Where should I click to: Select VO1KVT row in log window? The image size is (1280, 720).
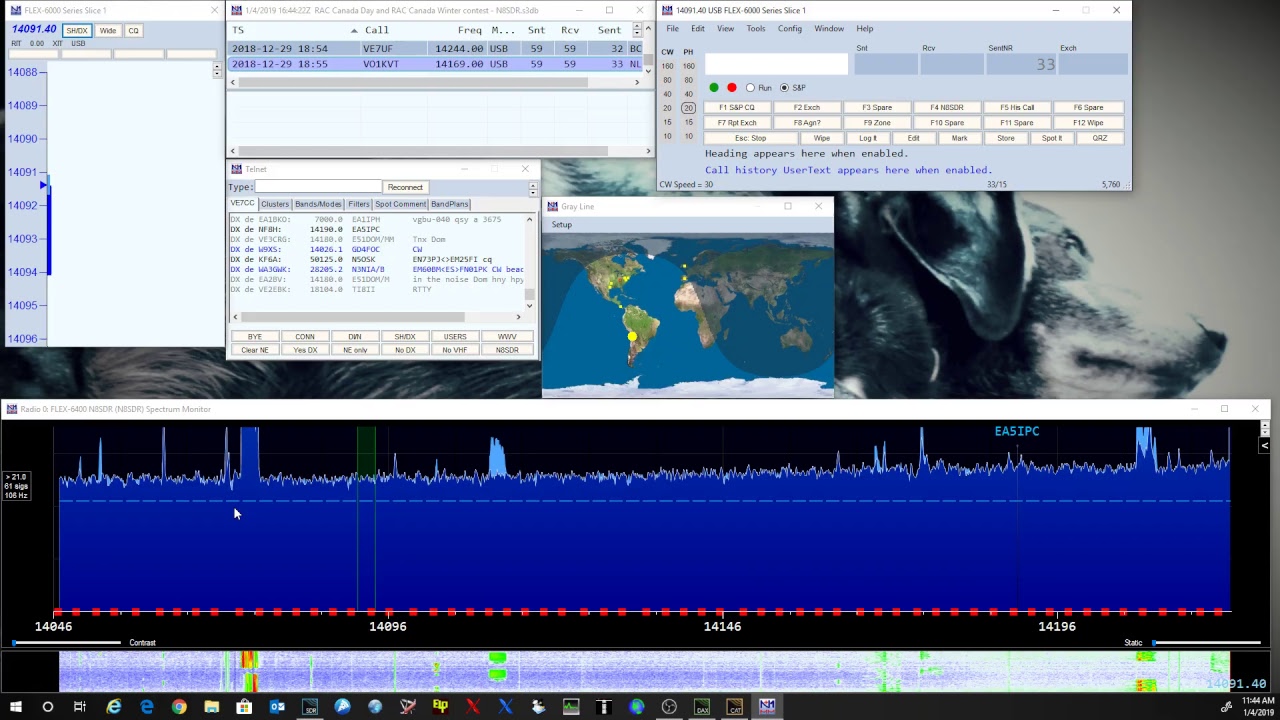437,64
